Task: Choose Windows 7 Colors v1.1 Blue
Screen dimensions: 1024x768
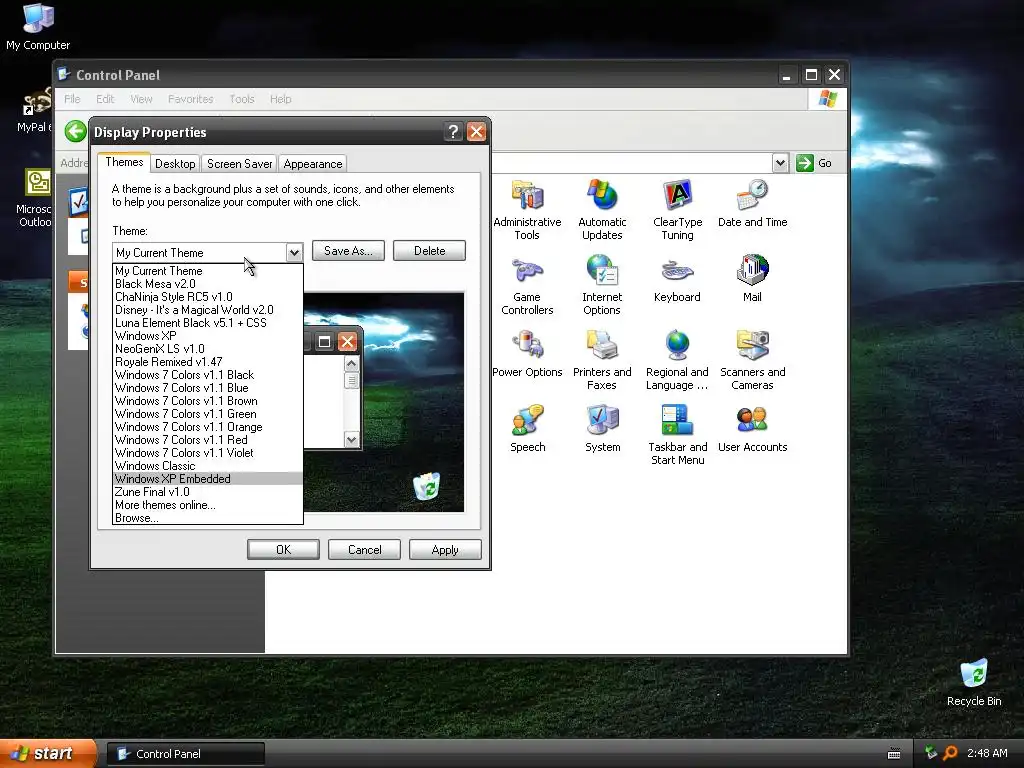Action: 208,388
